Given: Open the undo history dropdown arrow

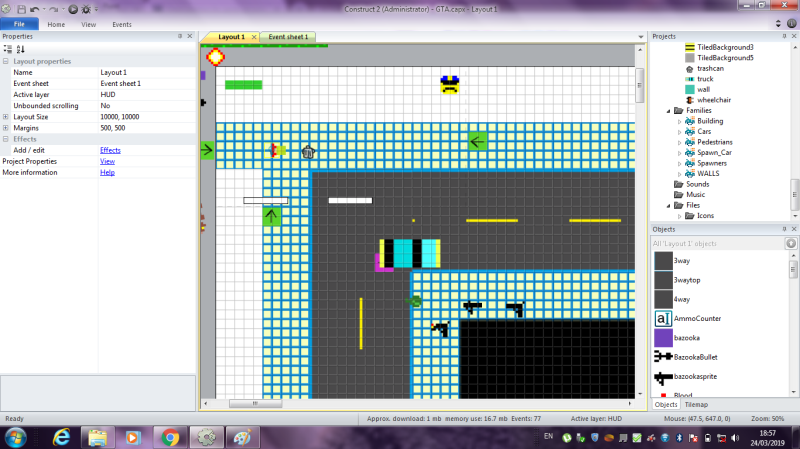Looking at the screenshot, I should [44, 9].
